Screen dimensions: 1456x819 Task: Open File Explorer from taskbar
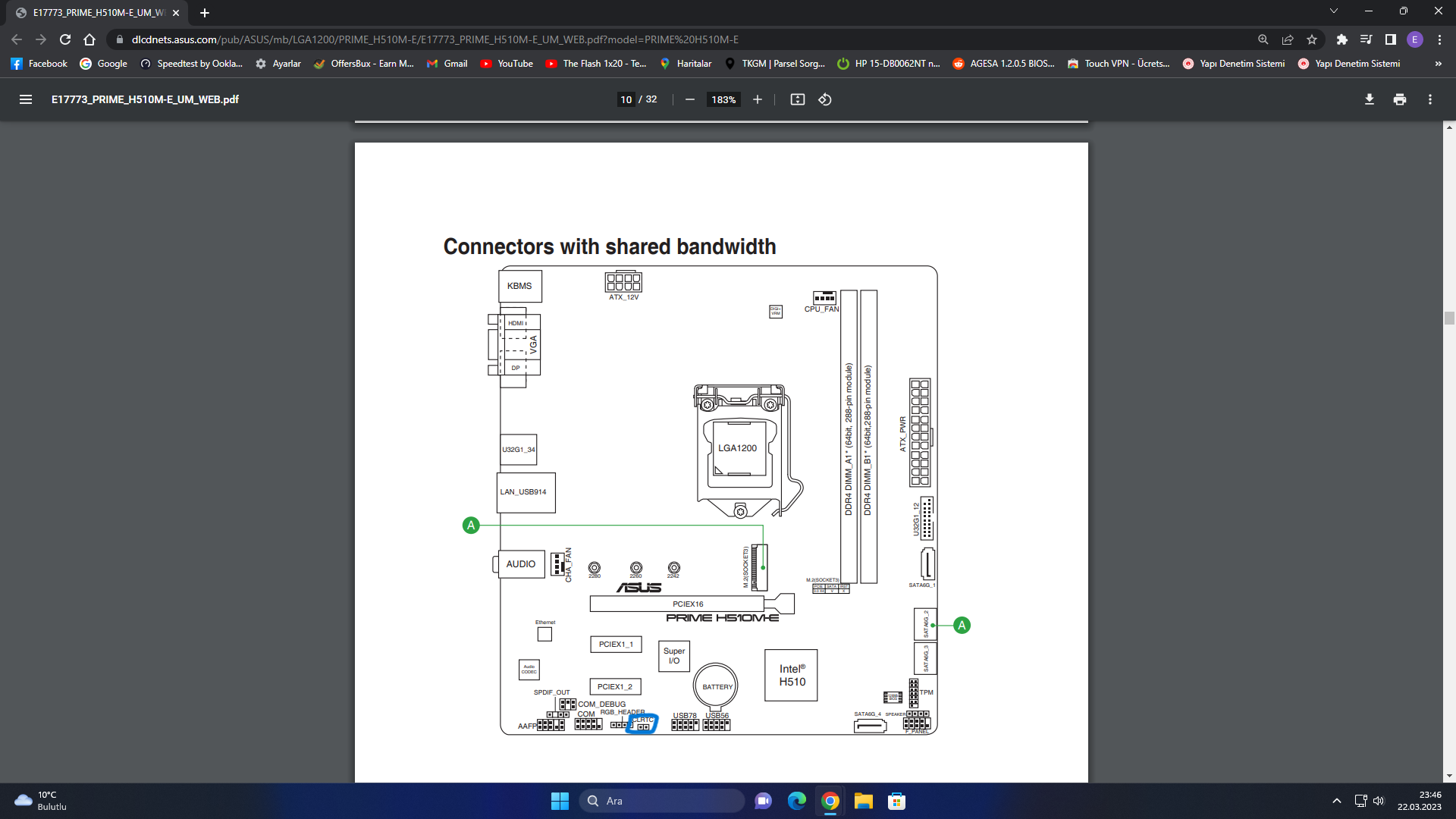(x=864, y=801)
